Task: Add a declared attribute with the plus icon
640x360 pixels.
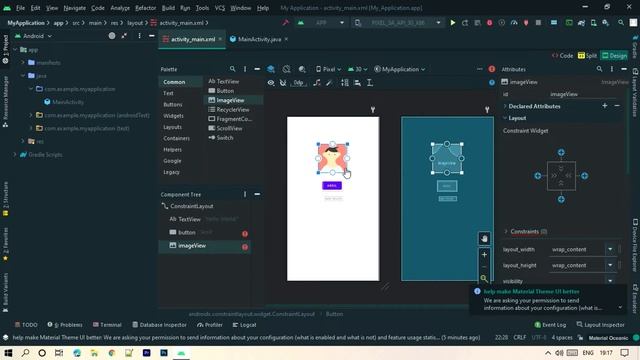Action: tap(604, 106)
